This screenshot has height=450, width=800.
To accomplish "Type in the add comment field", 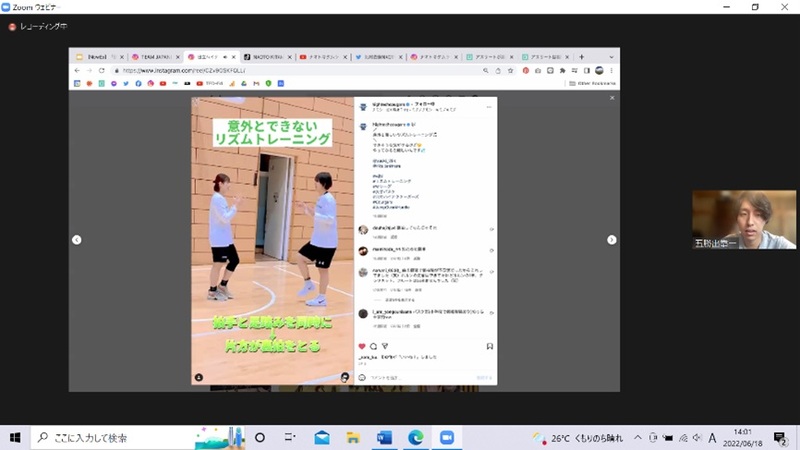I will point(420,378).
